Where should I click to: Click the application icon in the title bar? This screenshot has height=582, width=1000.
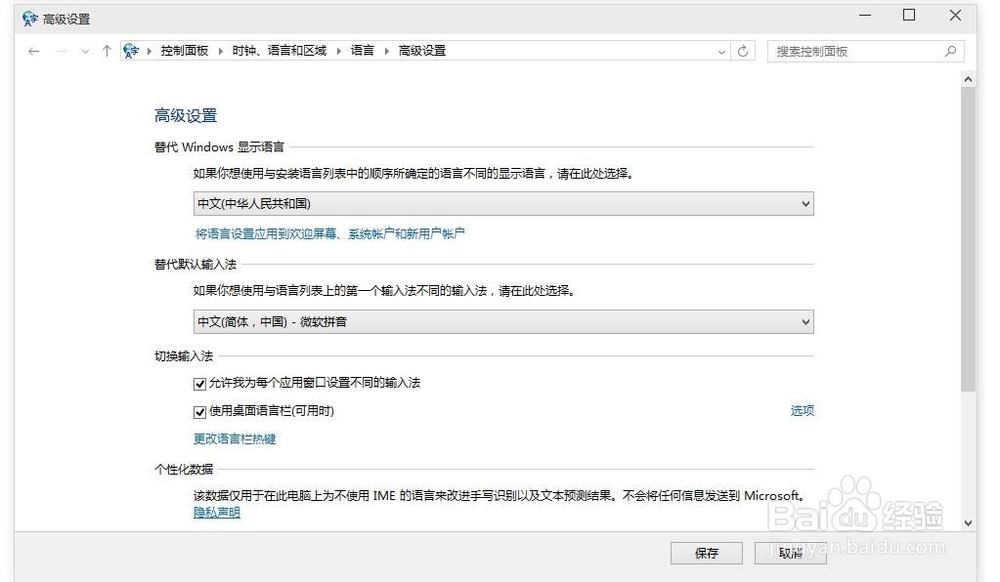28,17
